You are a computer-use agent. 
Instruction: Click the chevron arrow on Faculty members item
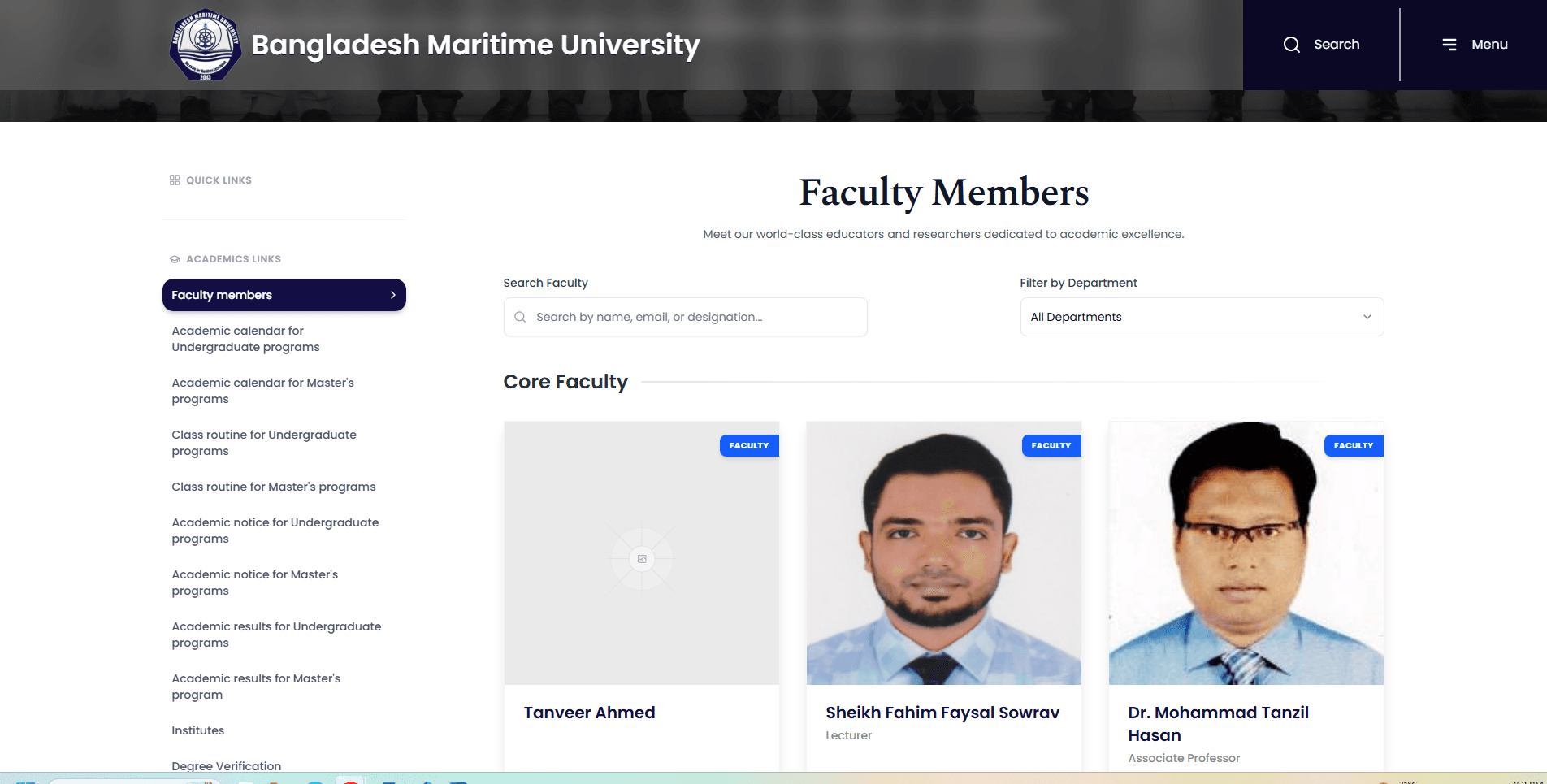392,295
